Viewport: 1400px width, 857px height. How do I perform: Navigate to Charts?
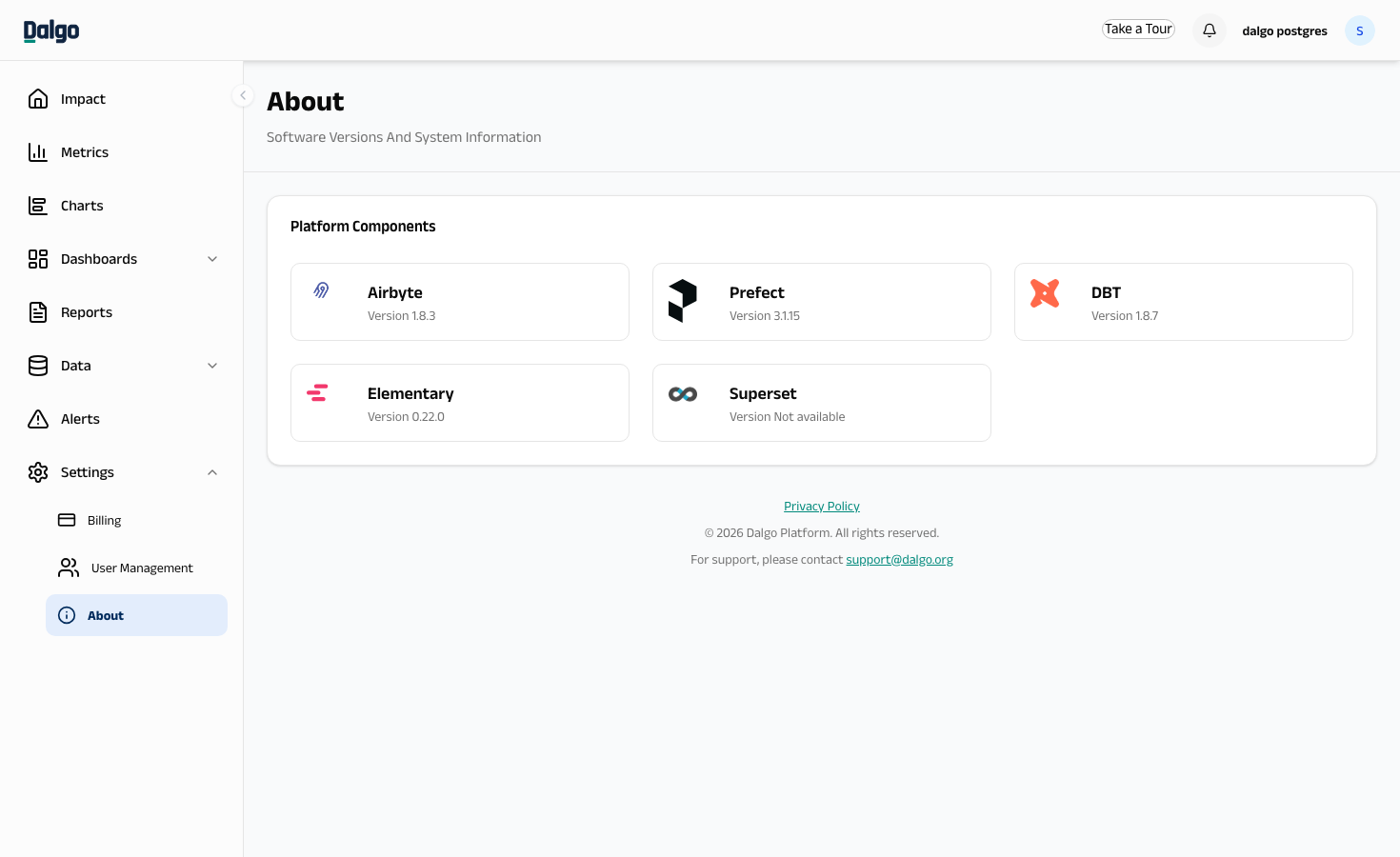click(x=122, y=206)
